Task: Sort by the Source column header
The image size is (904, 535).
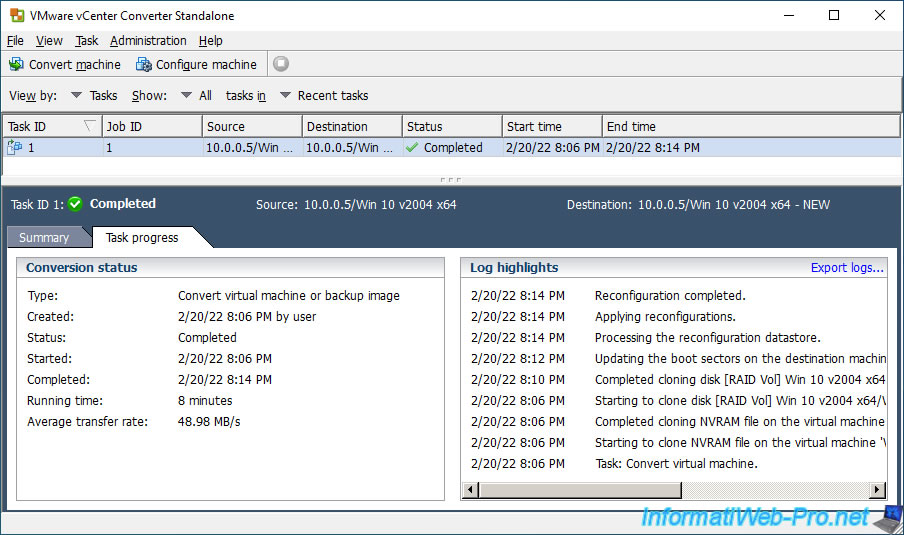Action: coord(252,126)
